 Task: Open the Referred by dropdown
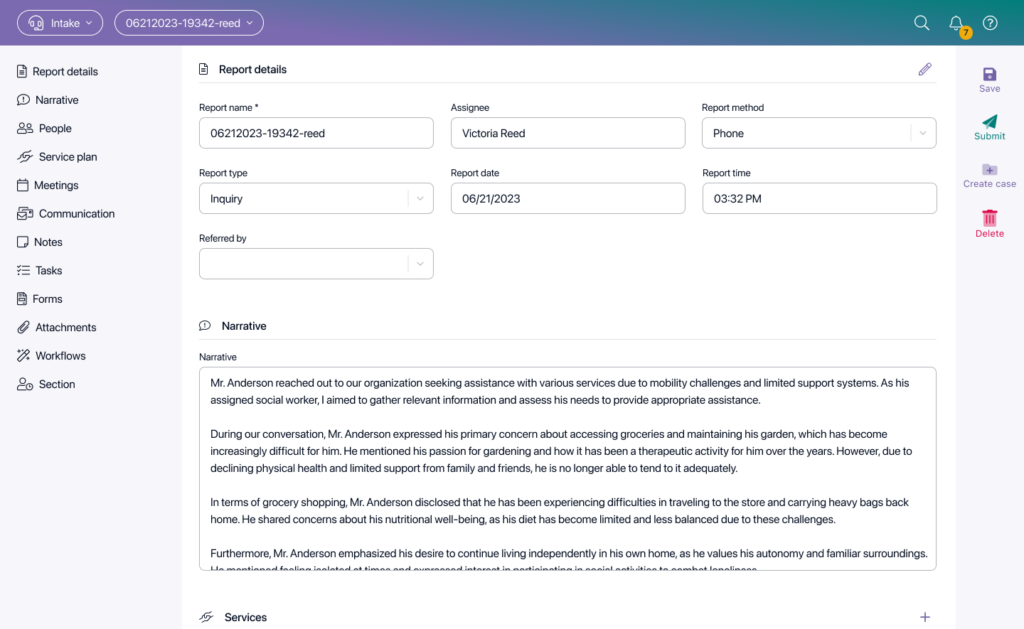(x=316, y=264)
